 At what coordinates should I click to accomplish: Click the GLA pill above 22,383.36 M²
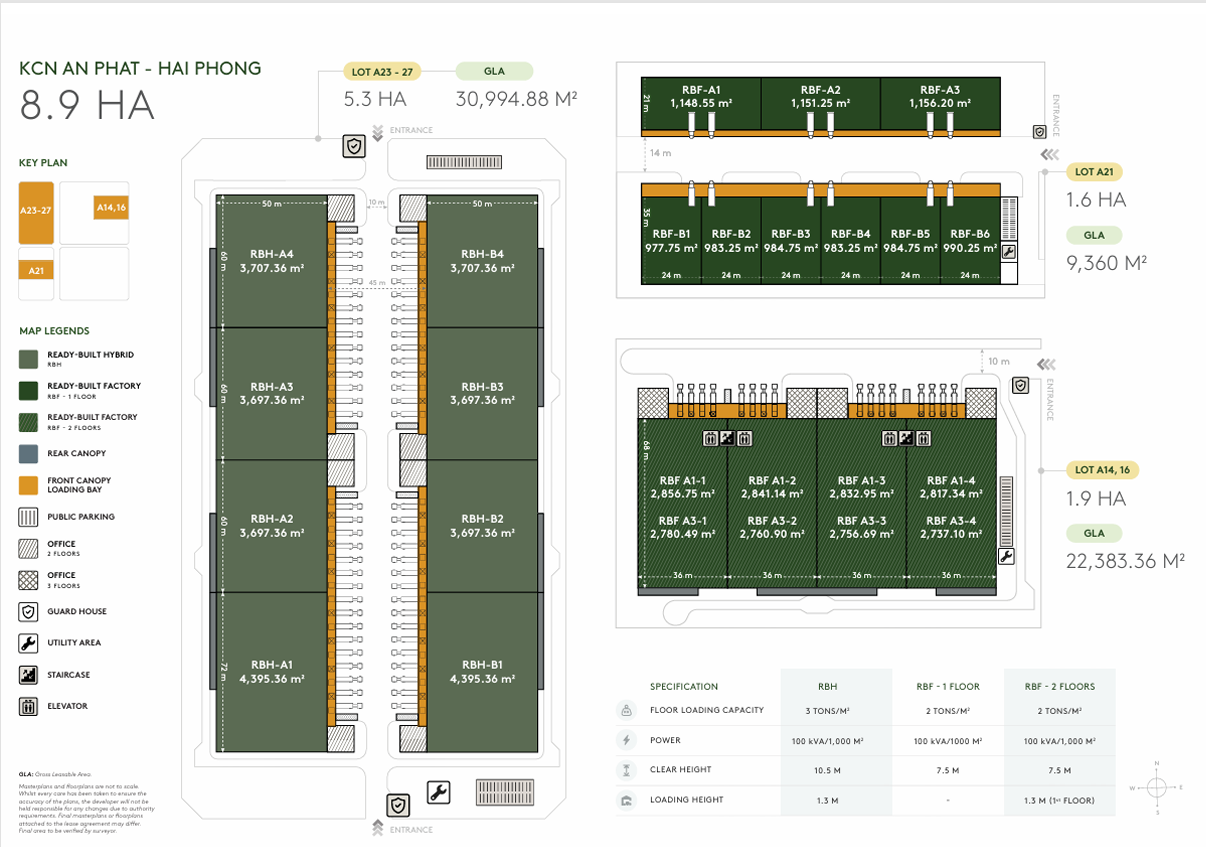1094,533
